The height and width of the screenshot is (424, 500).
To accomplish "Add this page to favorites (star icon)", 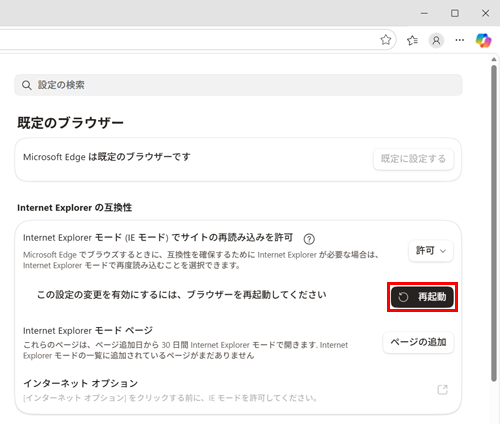I will tap(386, 40).
